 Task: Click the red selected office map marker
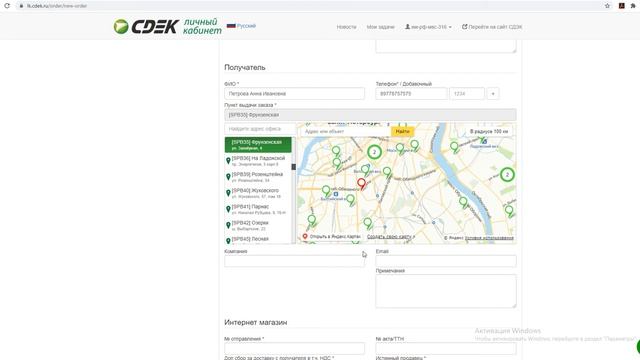pos(361,184)
